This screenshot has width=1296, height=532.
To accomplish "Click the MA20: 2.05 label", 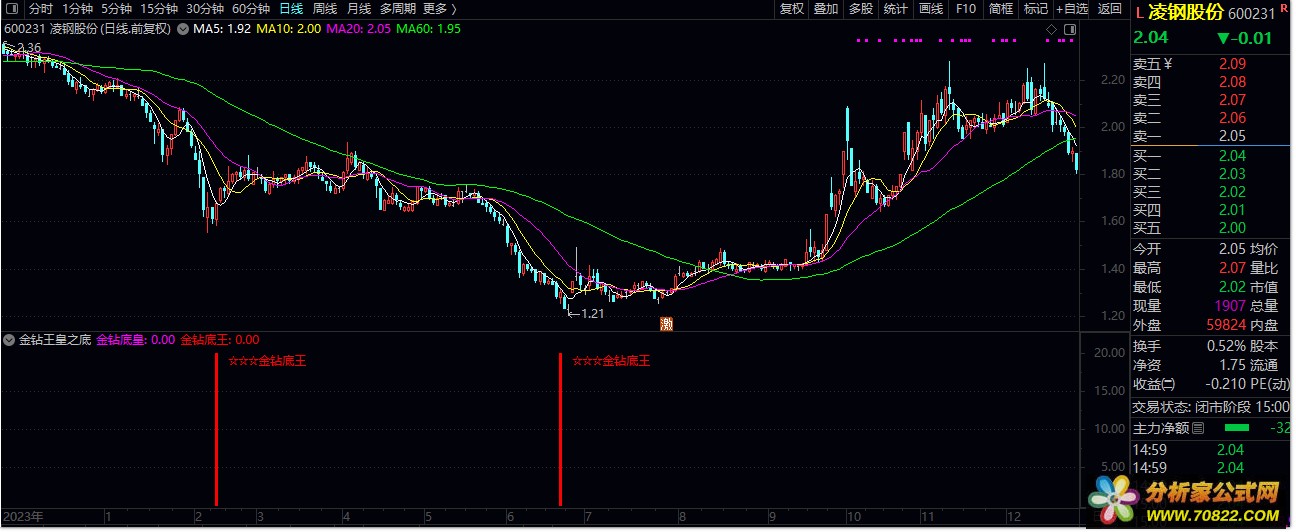I will [359, 29].
